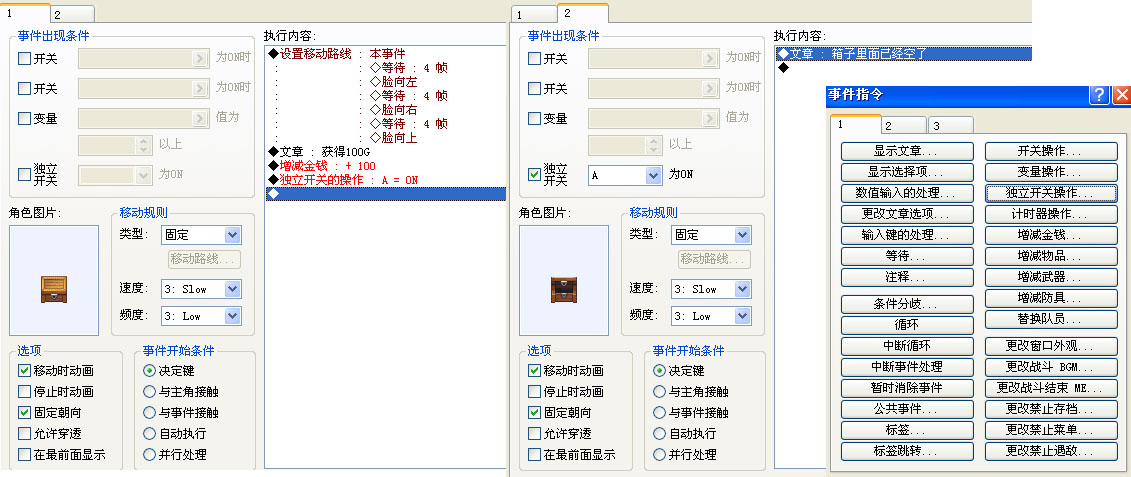Choose the 公共事件... command
1131x477 pixels.
(907, 409)
